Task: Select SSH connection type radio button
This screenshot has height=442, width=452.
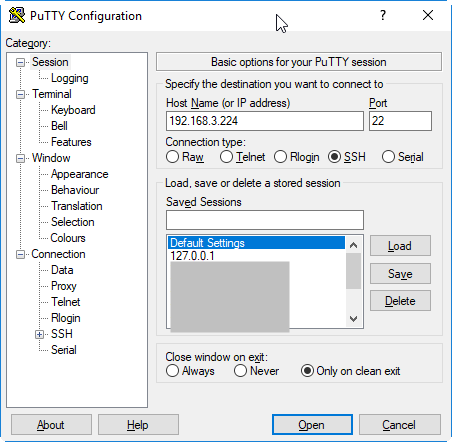Action: click(334, 157)
